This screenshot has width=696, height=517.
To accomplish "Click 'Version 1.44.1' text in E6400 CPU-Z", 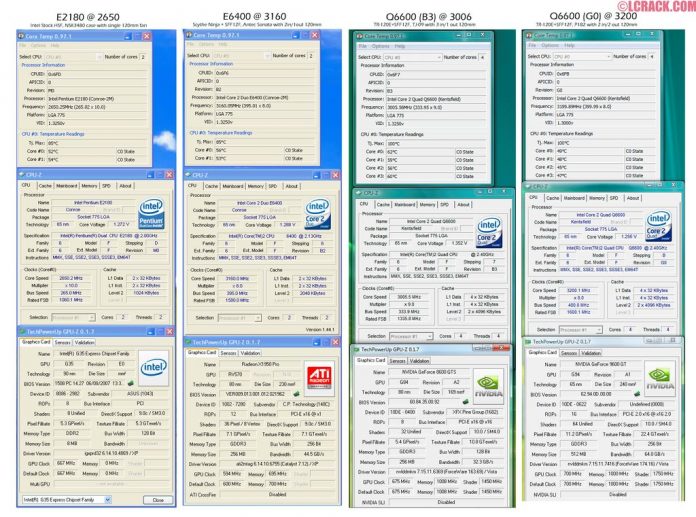I will click(x=320, y=329).
